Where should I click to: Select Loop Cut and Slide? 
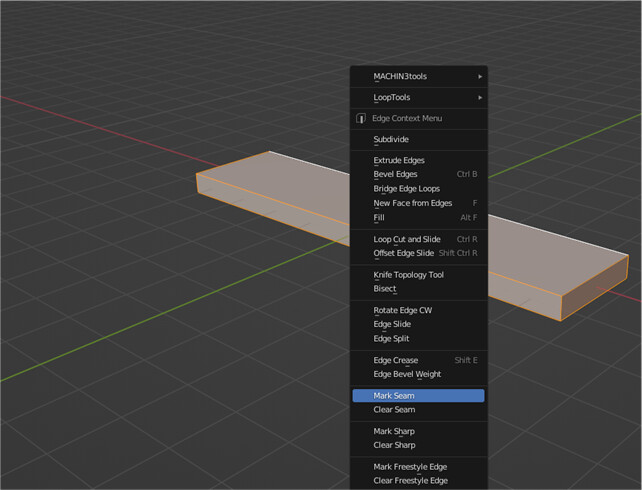click(418, 239)
